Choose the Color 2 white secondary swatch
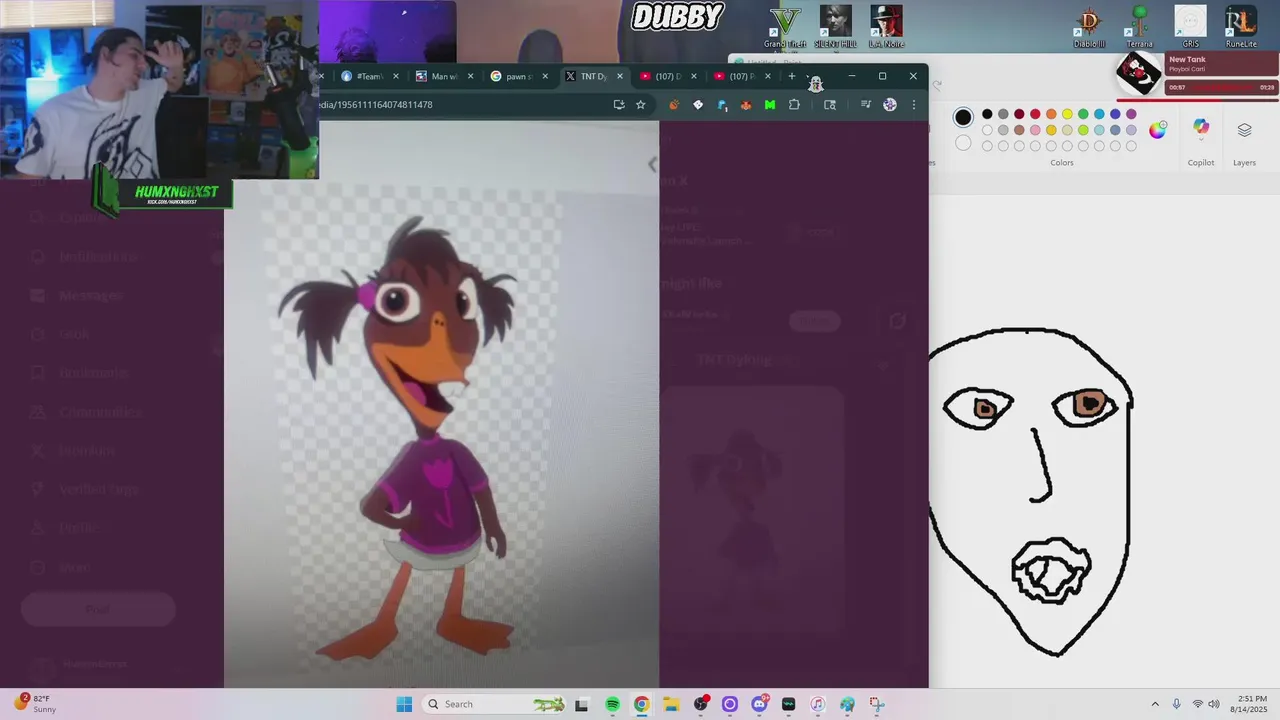 [963, 143]
